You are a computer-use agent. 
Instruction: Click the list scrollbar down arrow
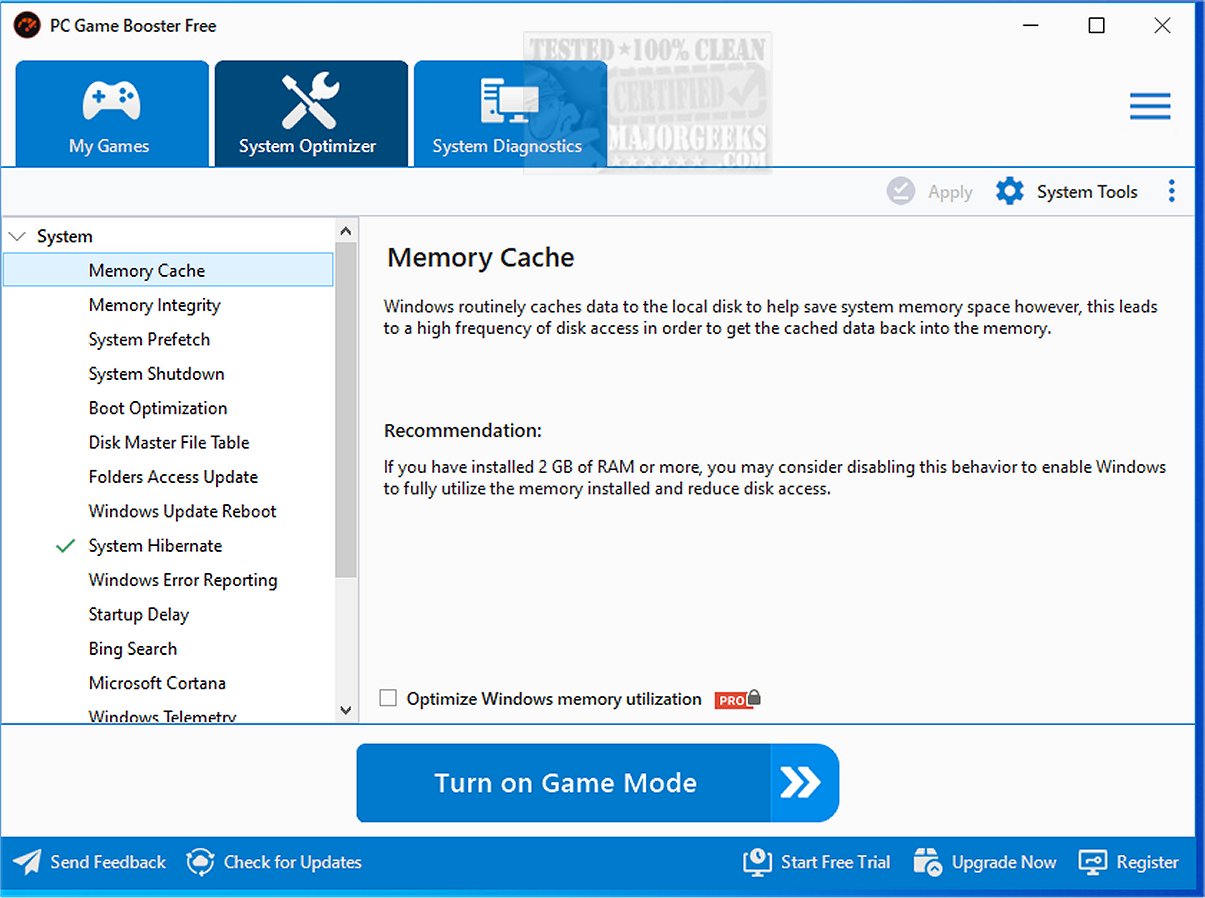[346, 710]
